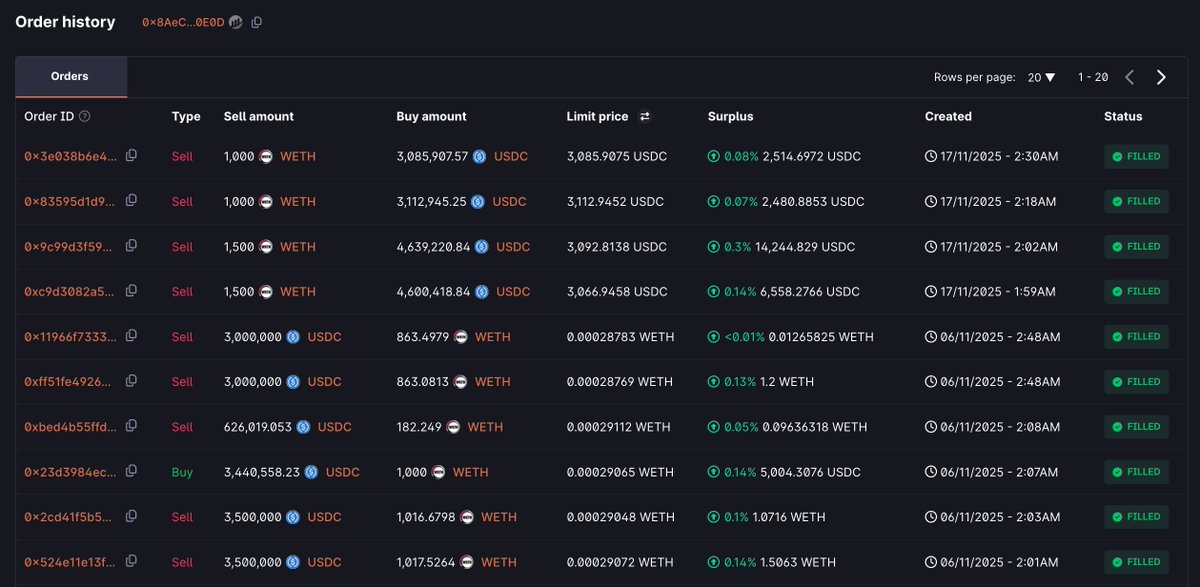Copy order ID 0x524e11e13f
Image resolution: width=1200 pixels, height=587 pixels.
[x=131, y=561]
